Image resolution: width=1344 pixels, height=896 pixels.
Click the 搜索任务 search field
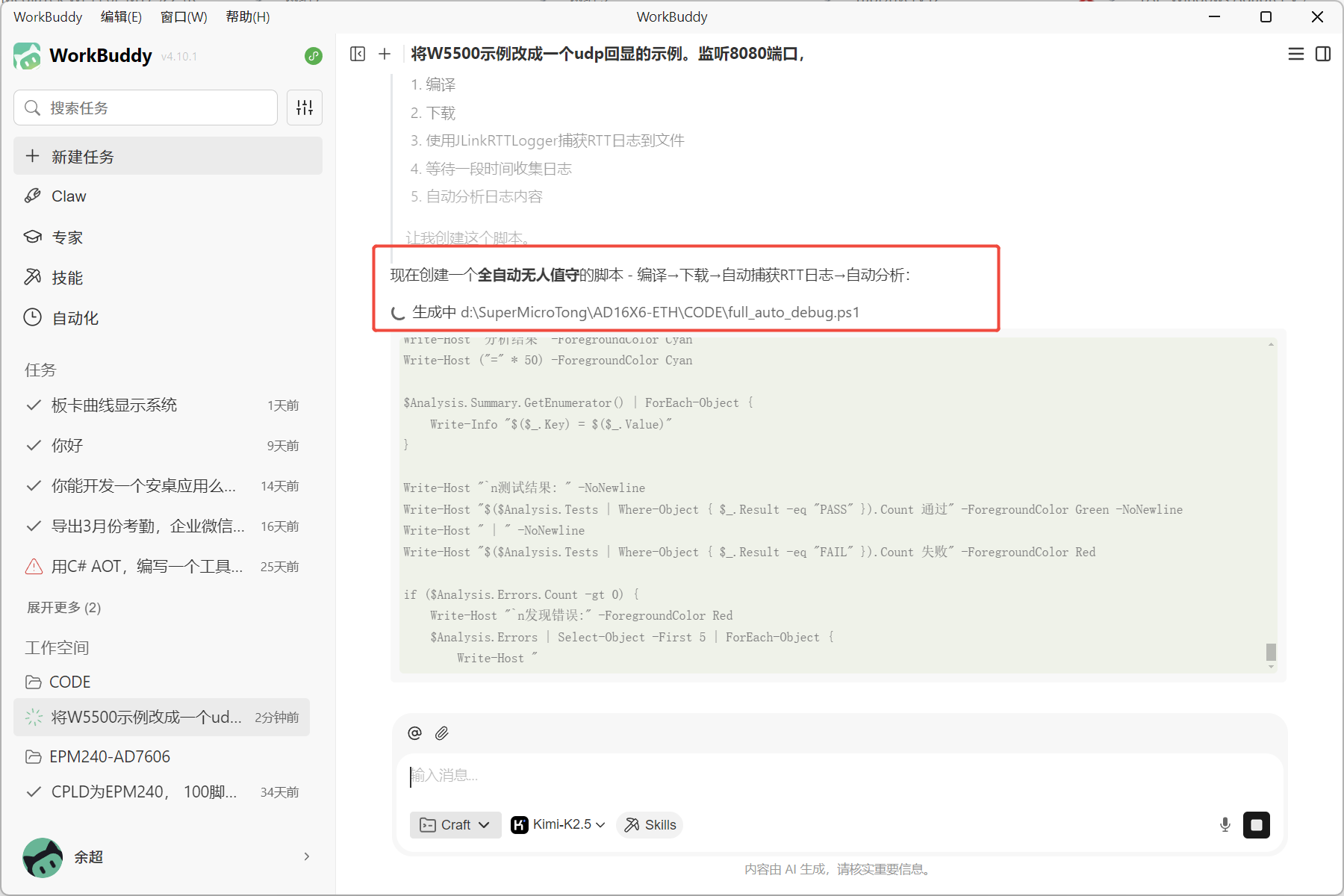click(146, 108)
